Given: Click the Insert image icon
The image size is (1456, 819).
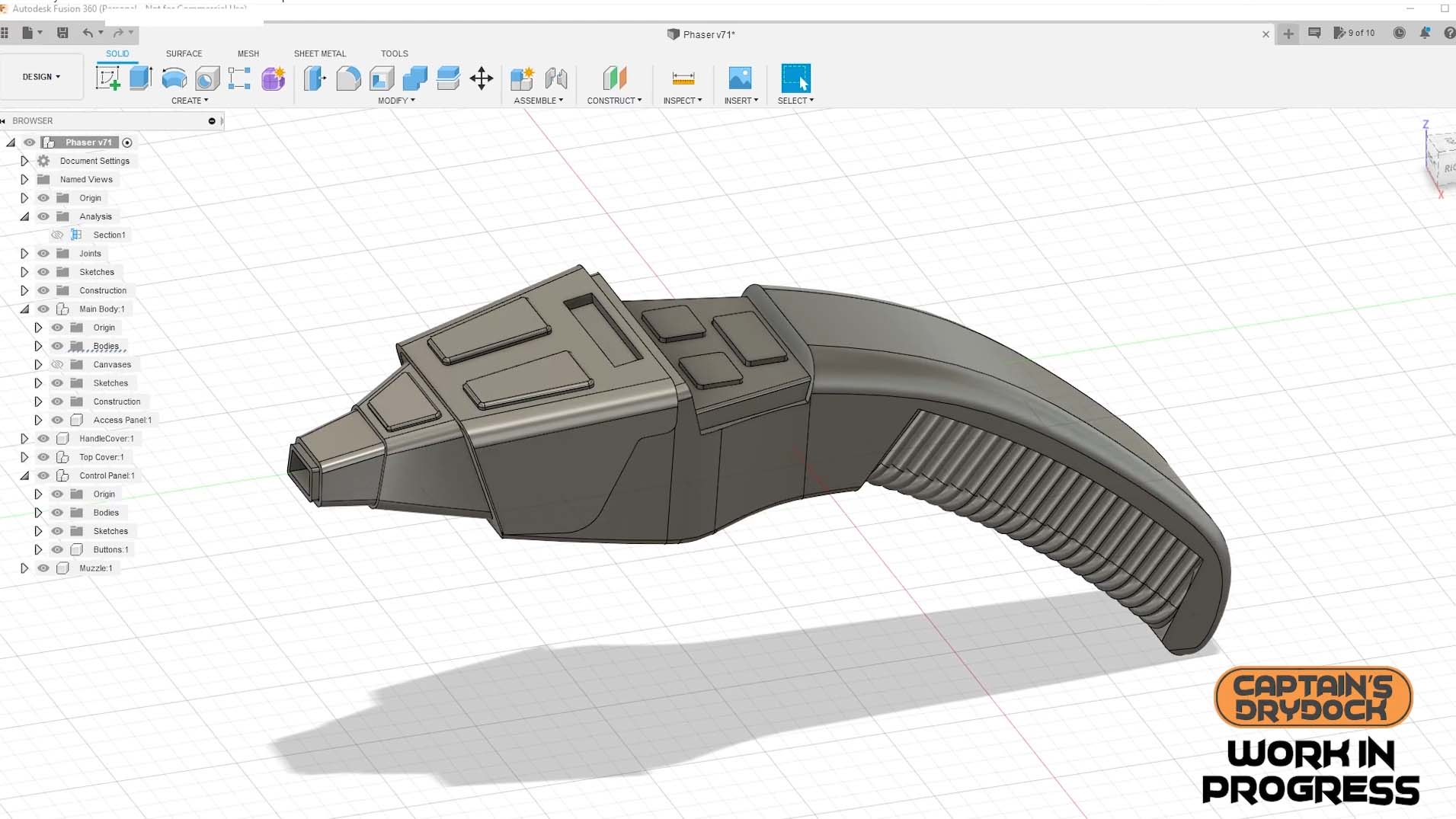Looking at the screenshot, I should (x=740, y=78).
